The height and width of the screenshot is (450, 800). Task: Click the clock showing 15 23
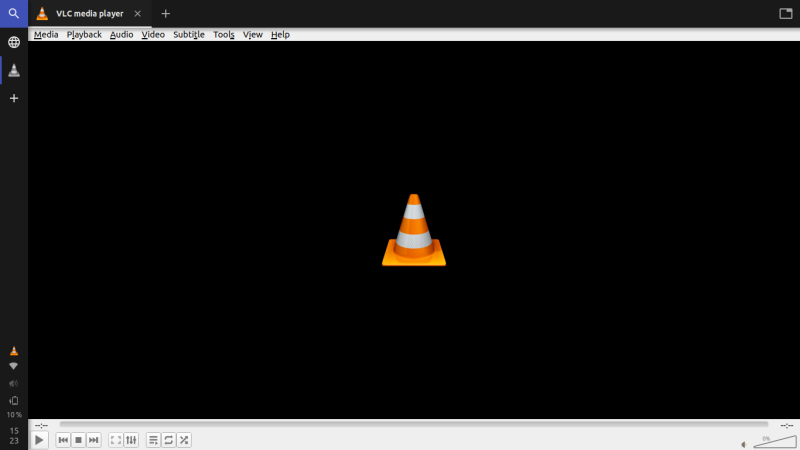coord(14,436)
